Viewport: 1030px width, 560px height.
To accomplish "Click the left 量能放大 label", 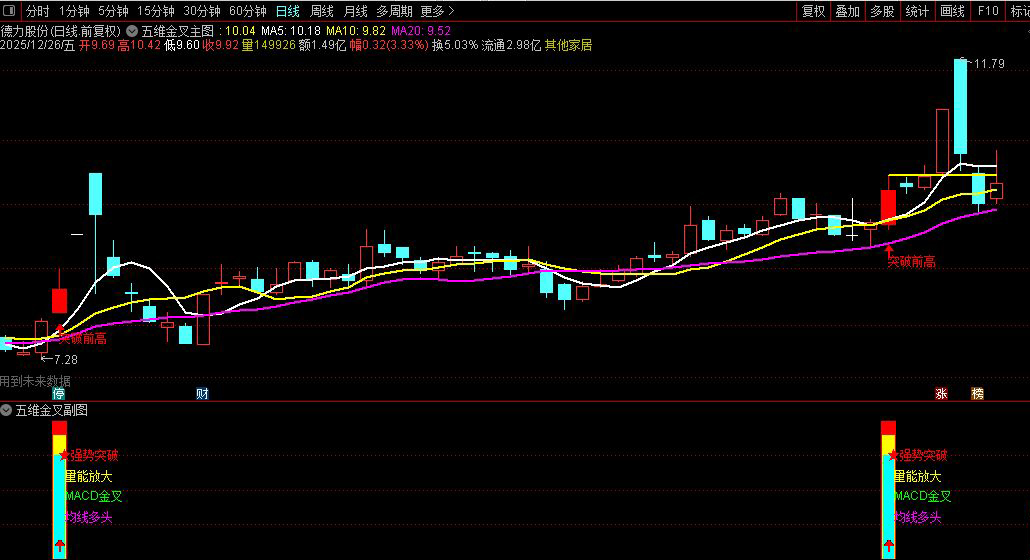I will tap(89, 476).
